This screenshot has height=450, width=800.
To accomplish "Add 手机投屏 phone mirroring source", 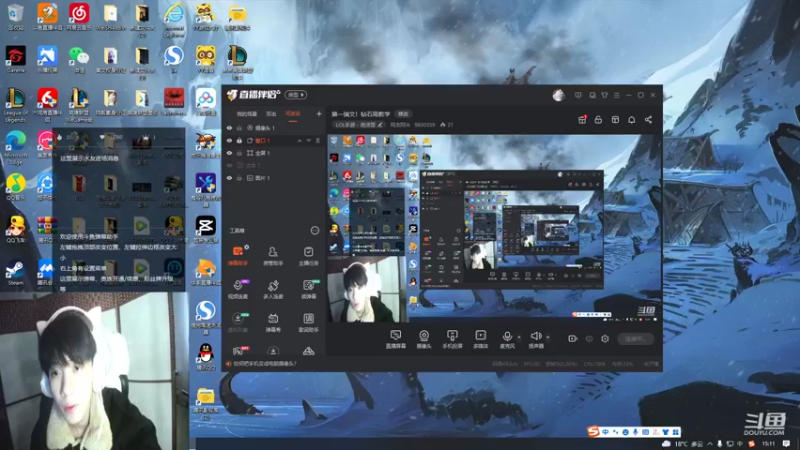I will click(452, 339).
